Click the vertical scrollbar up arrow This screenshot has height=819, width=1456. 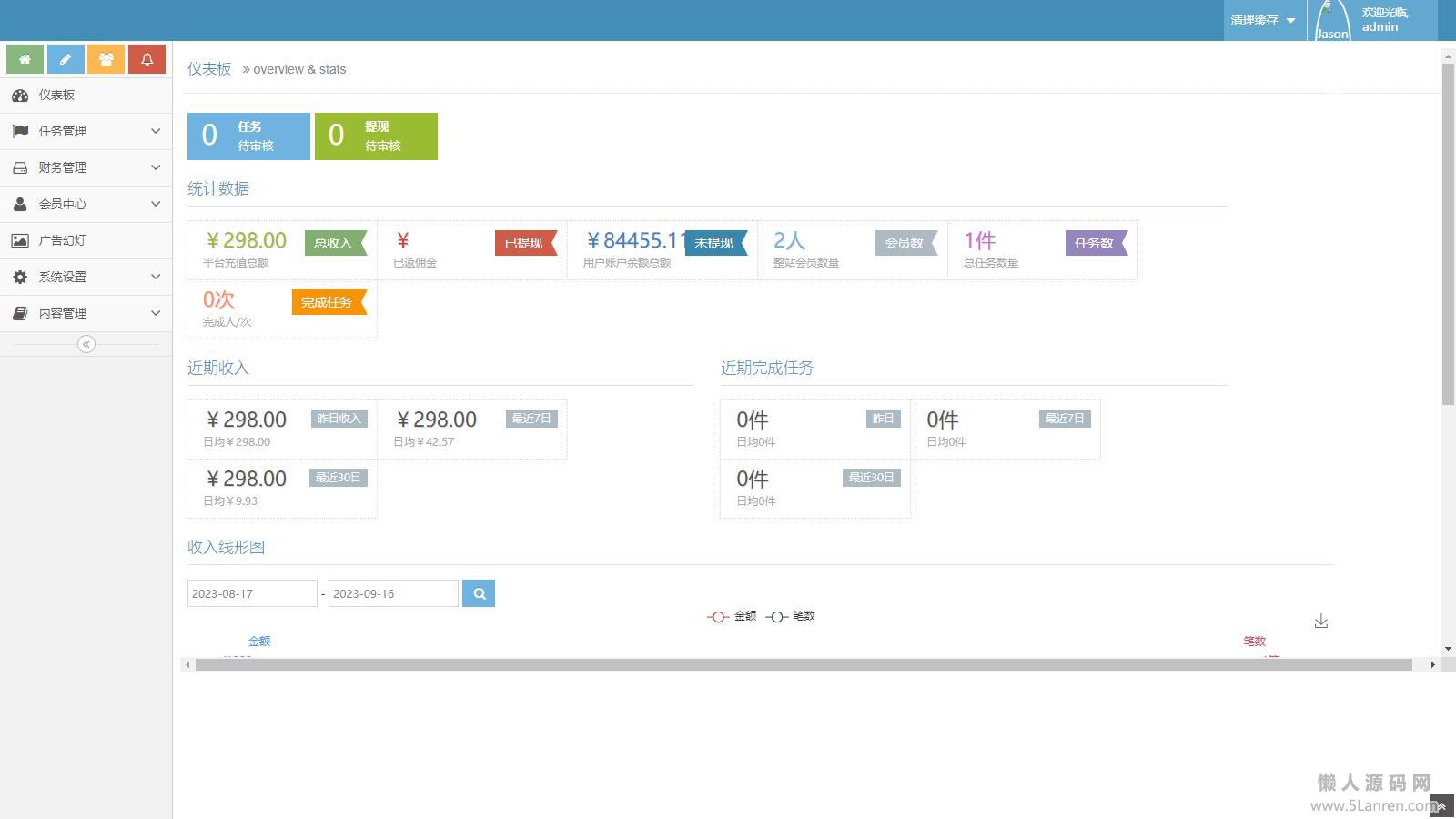pos(1448,56)
